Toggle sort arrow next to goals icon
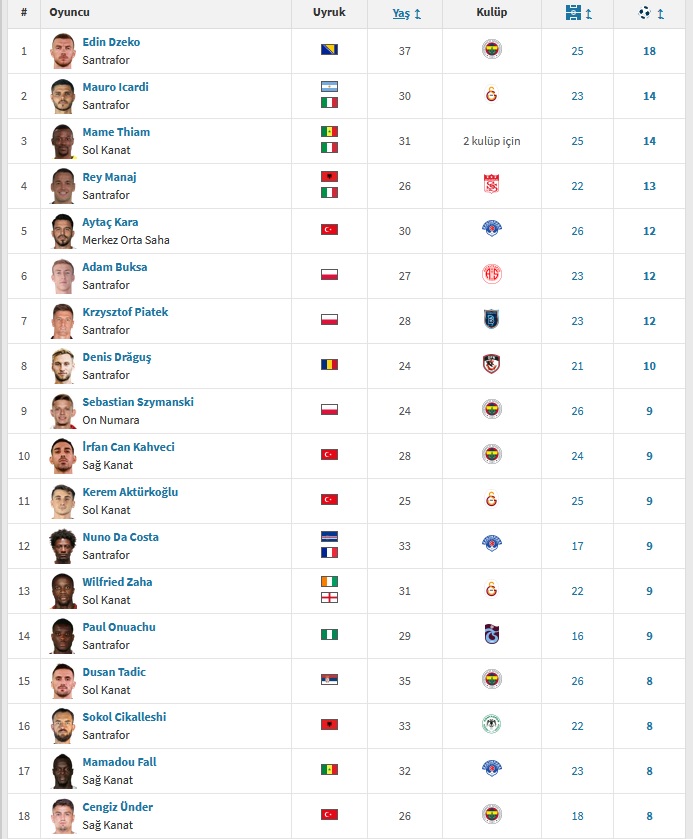The image size is (693, 839). tap(661, 14)
